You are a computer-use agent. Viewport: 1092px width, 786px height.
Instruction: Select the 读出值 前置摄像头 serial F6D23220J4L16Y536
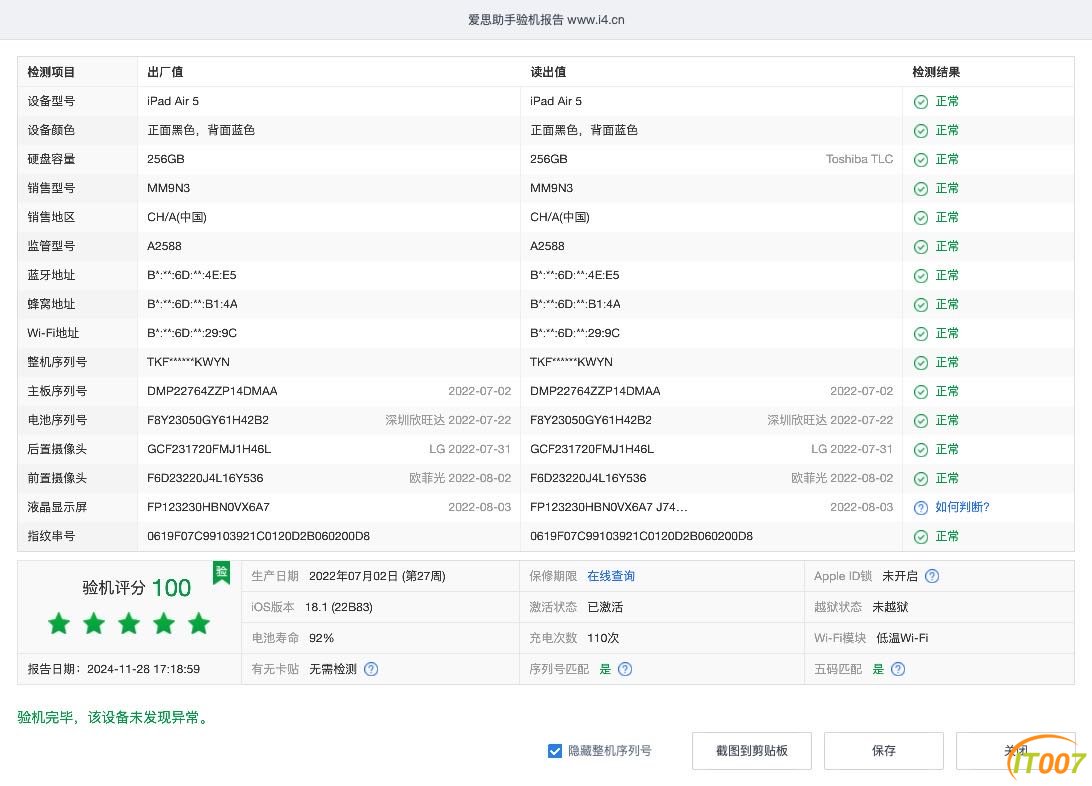tap(588, 478)
